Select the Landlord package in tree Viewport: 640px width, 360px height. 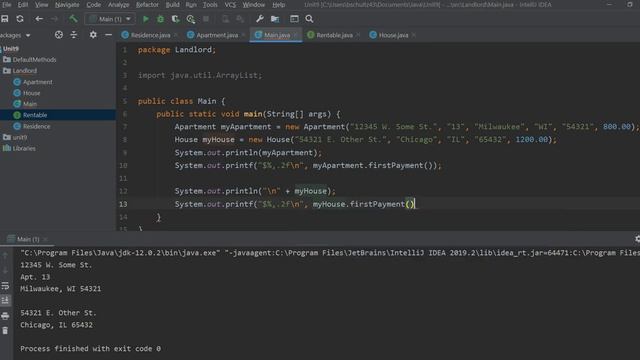point(20,71)
